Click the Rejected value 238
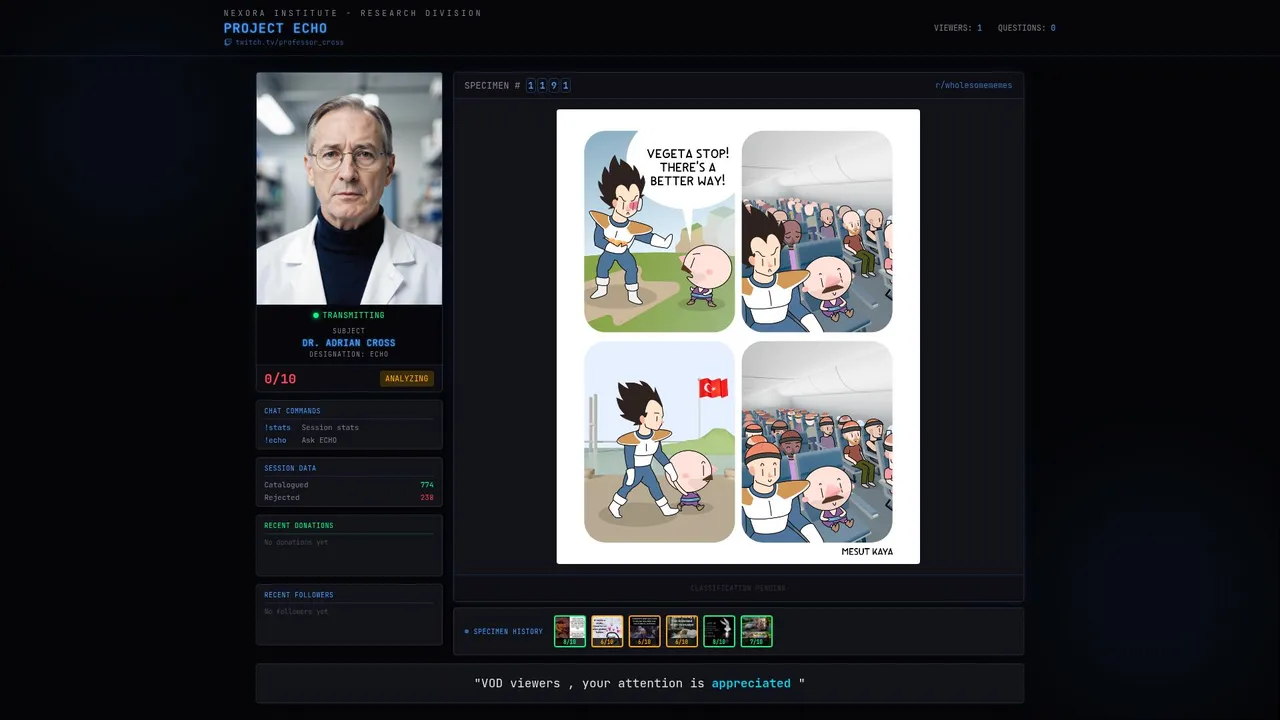Viewport: 1280px width, 720px height. 427,497
